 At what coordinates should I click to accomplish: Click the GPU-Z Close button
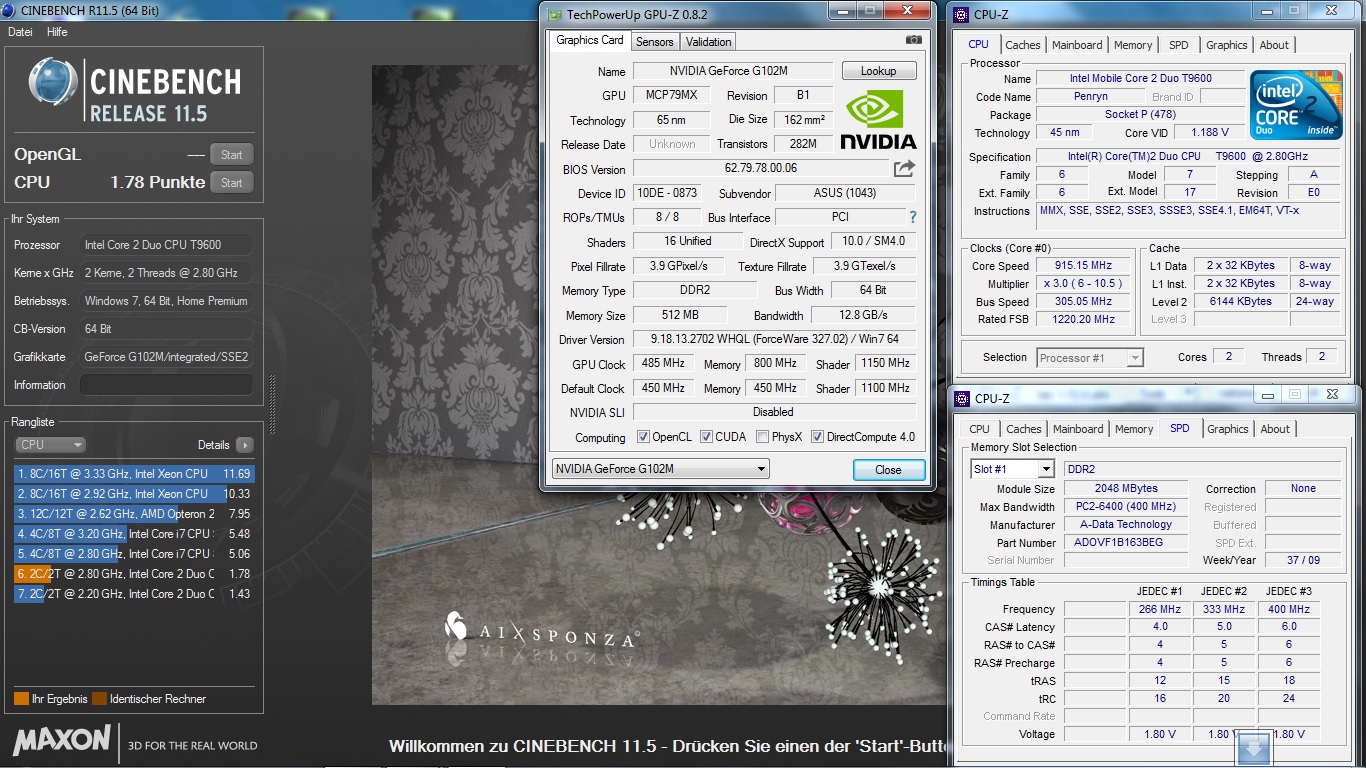pyautogui.click(x=888, y=470)
